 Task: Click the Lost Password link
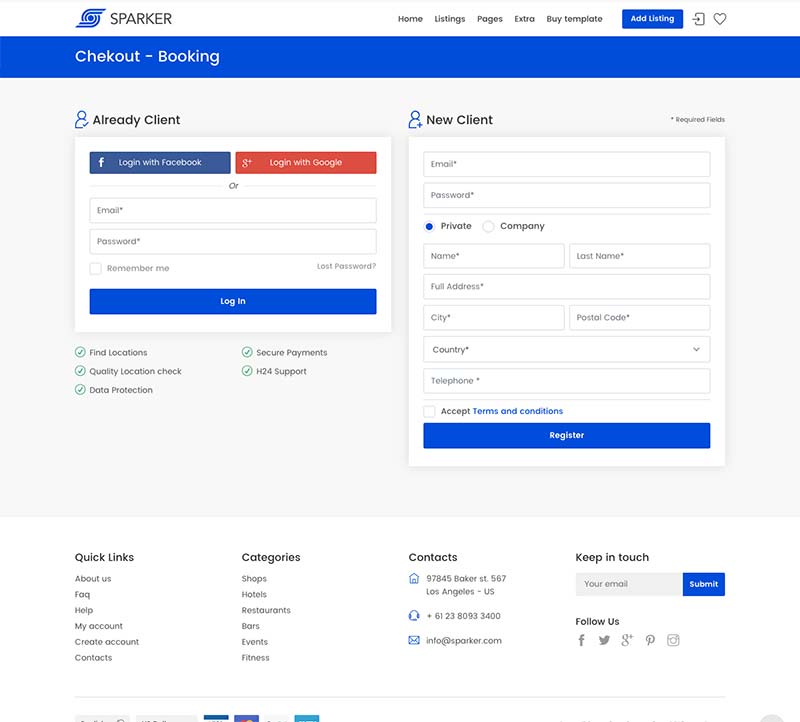coord(346,267)
